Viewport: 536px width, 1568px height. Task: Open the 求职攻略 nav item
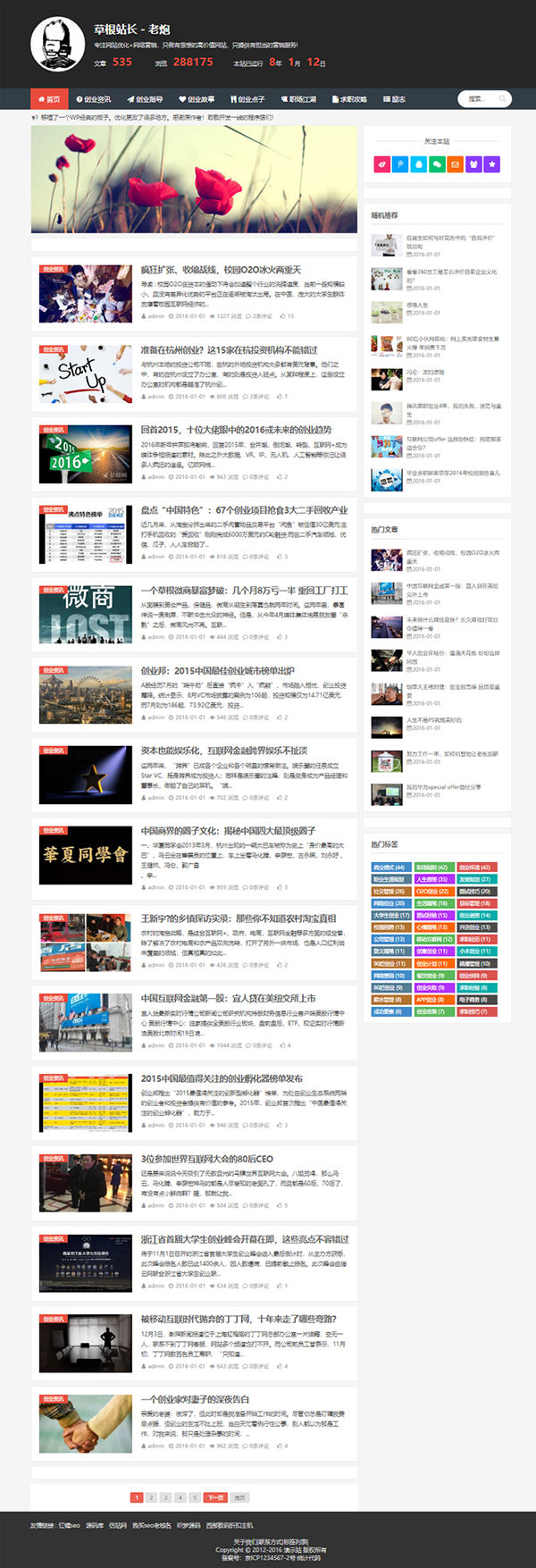350,99
